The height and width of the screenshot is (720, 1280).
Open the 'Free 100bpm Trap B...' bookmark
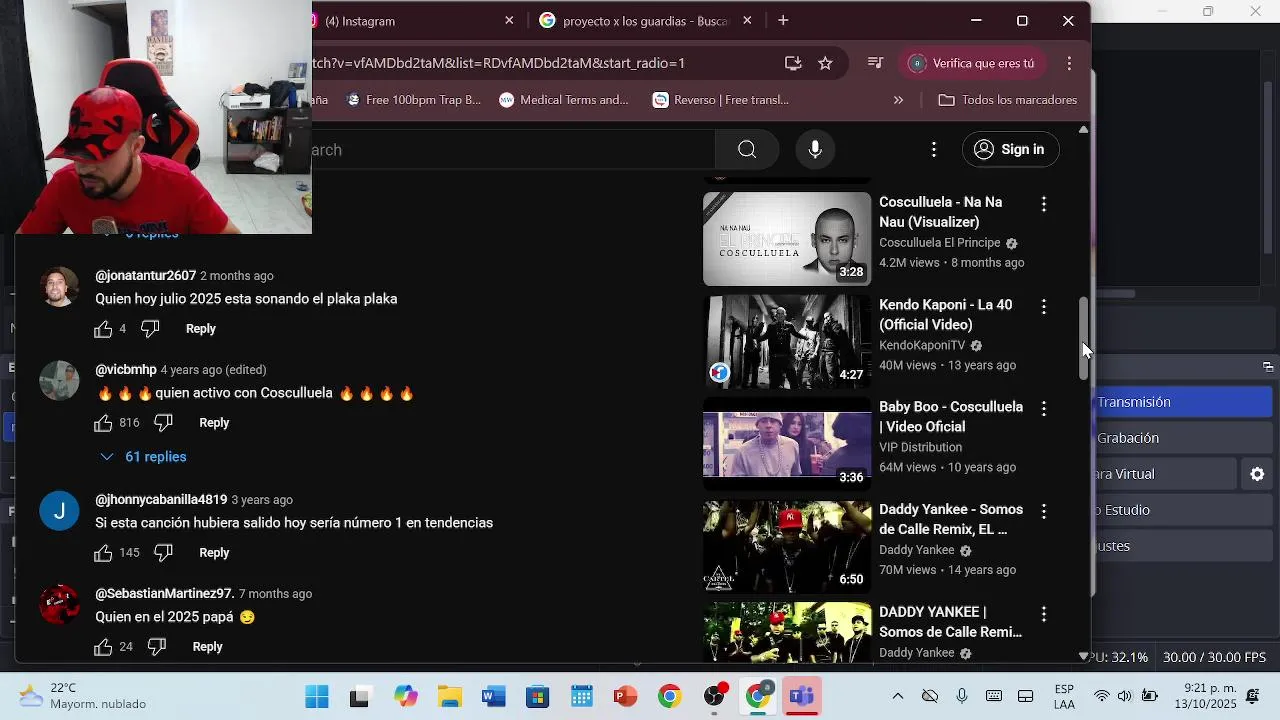pos(414,100)
